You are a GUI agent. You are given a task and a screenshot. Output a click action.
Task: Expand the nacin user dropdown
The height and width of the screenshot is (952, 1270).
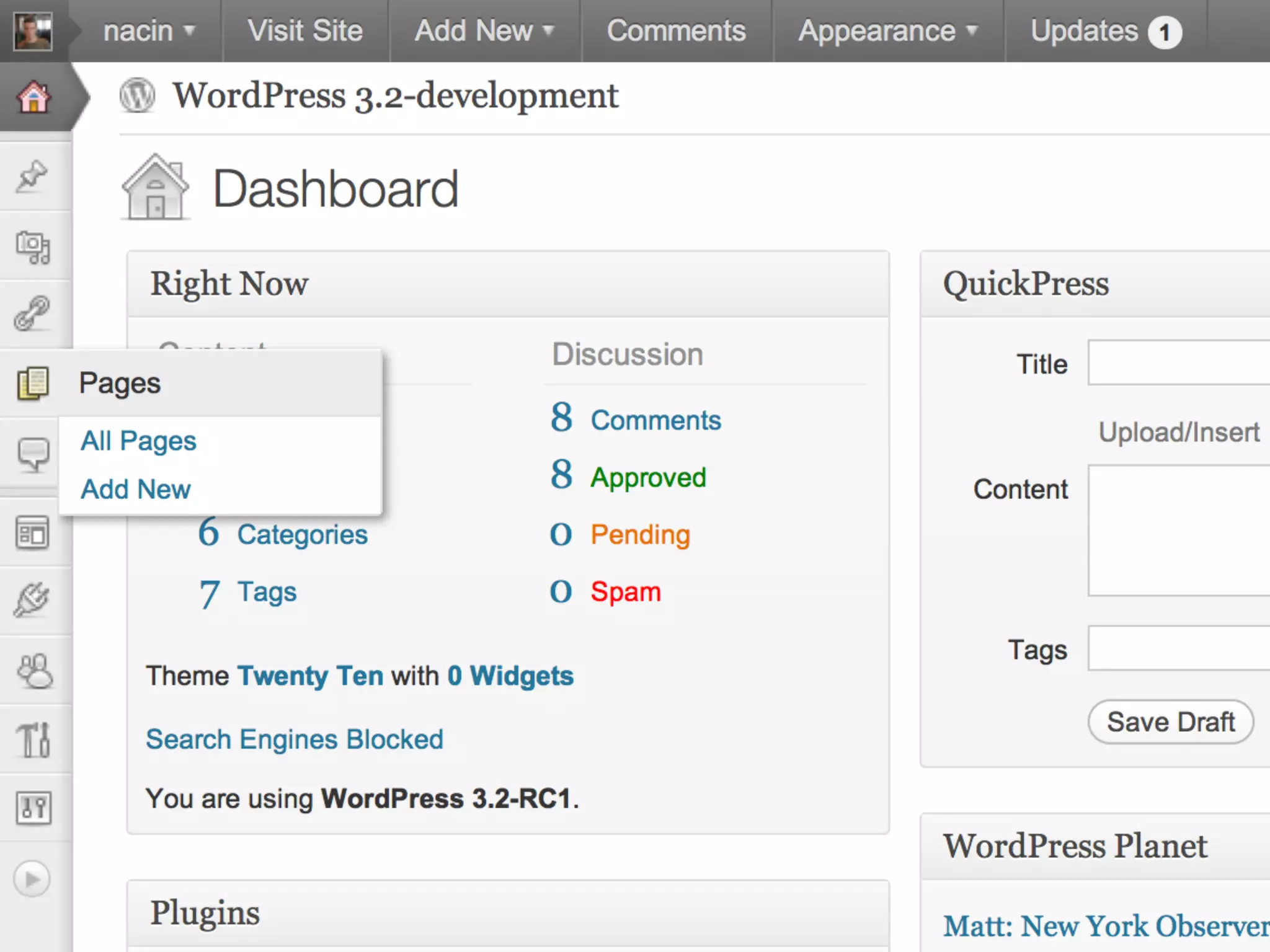[149, 31]
